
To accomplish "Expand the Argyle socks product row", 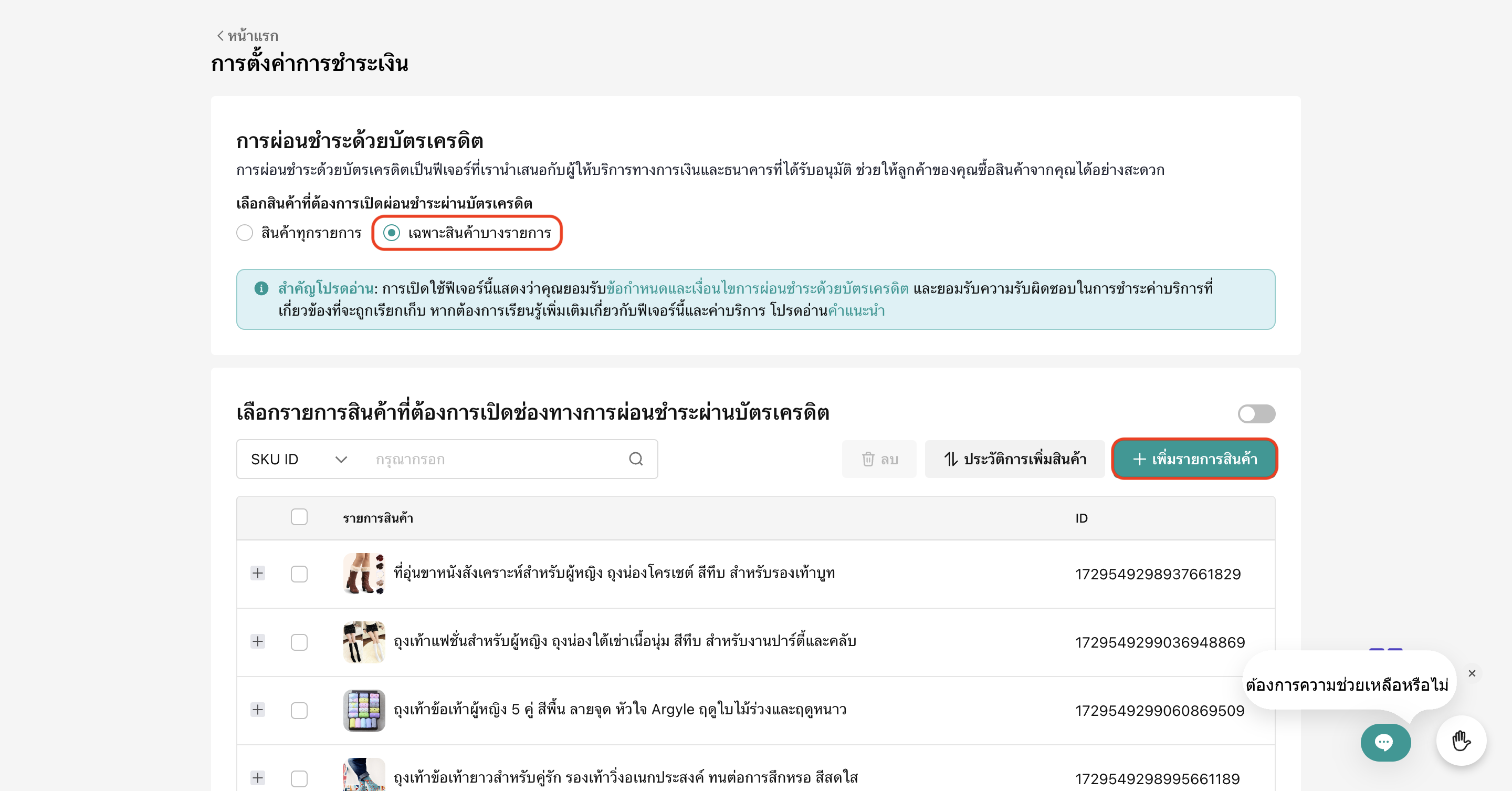I will [258, 710].
